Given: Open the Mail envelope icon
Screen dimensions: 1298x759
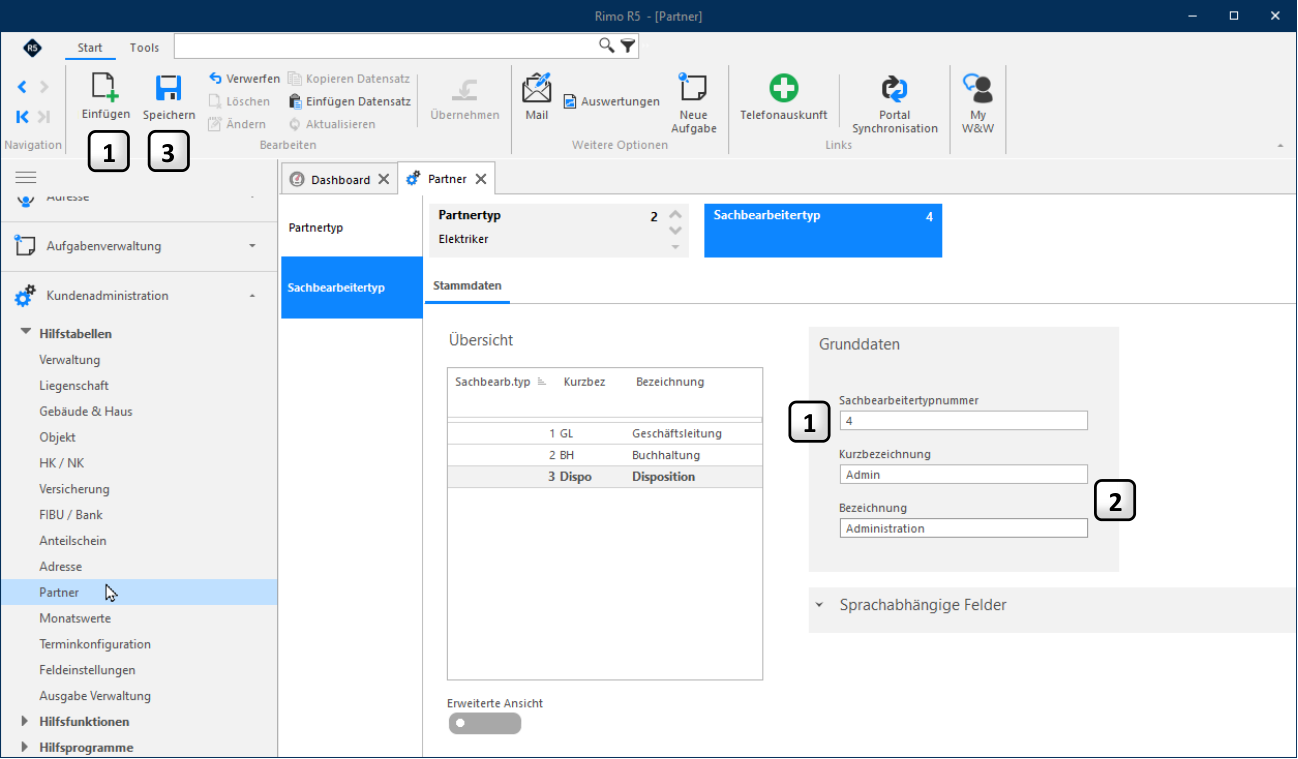Looking at the screenshot, I should pos(537,88).
